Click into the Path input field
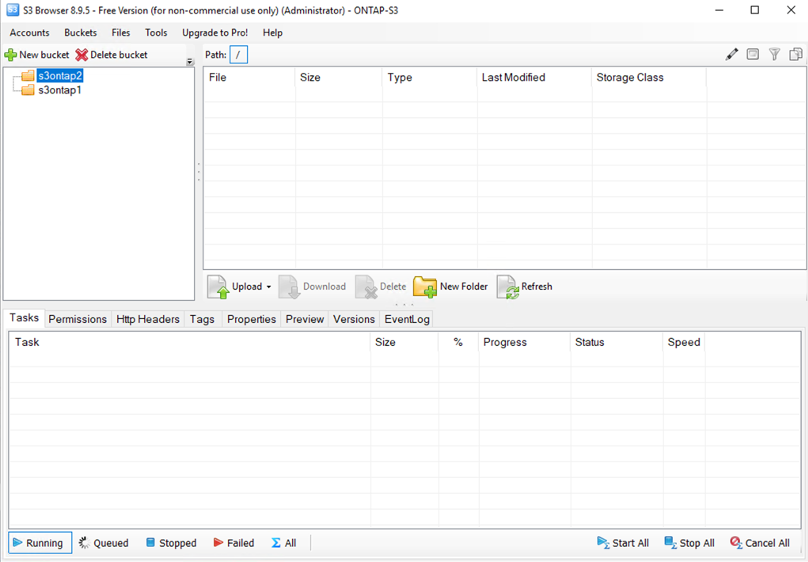This screenshot has width=808, height=562. pos(239,55)
